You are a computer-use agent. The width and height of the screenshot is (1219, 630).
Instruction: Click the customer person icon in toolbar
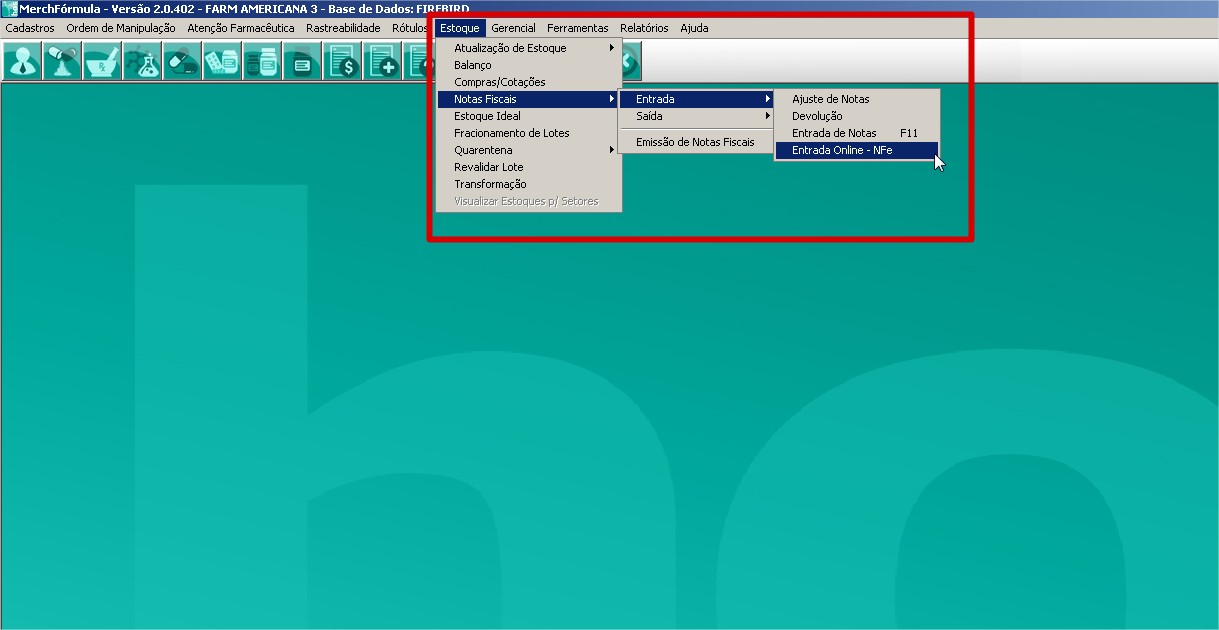click(21, 63)
